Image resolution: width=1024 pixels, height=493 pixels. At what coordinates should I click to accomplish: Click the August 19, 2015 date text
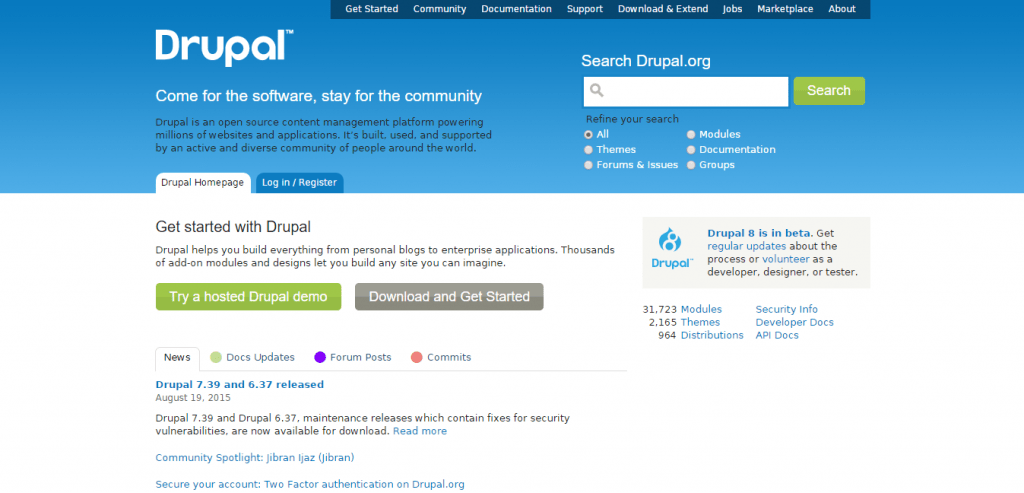(x=193, y=398)
